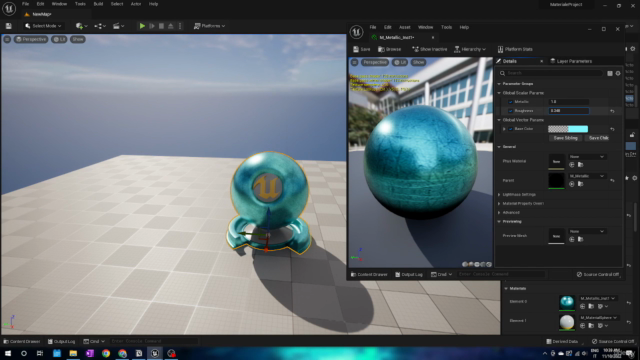Expand the Lightmass Settings section

(x=499, y=195)
